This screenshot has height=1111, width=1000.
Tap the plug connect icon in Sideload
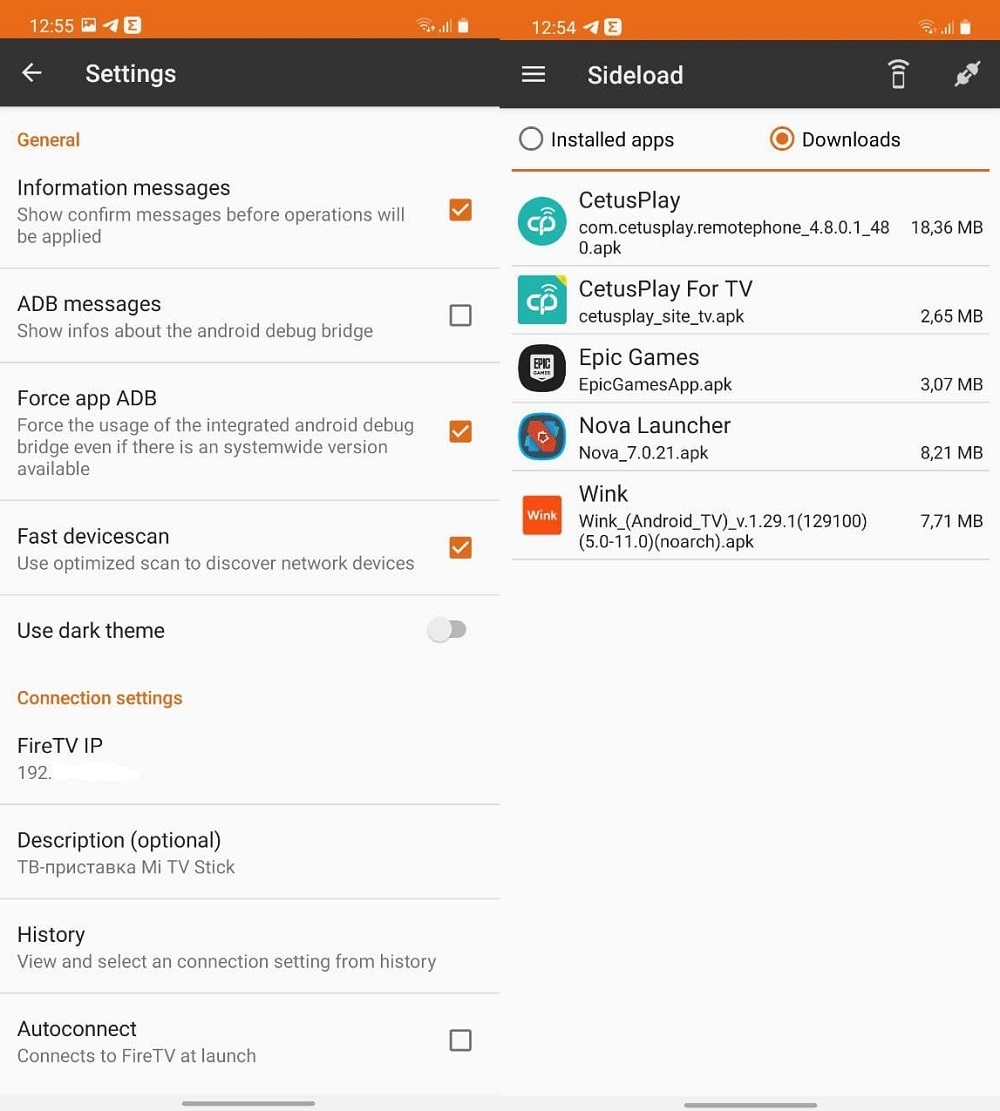967,74
